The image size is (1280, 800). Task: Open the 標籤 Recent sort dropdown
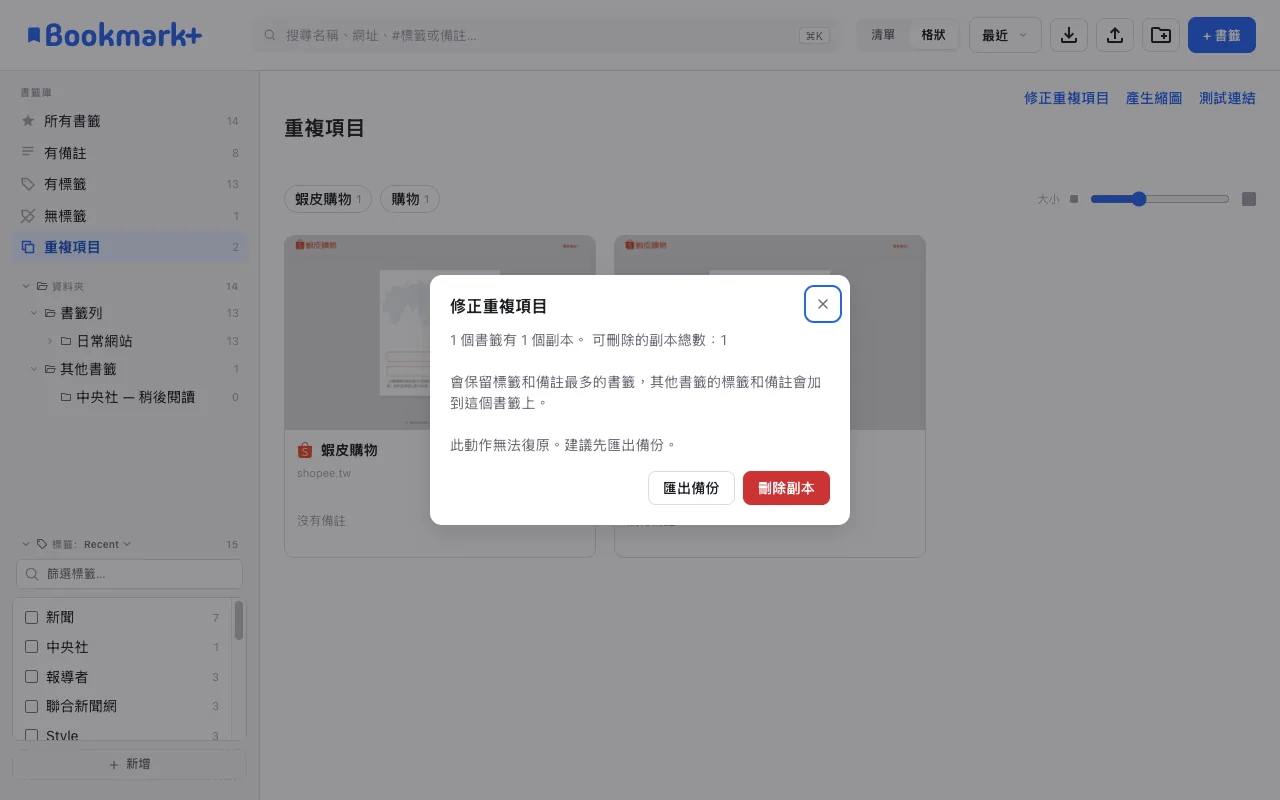[107, 545]
